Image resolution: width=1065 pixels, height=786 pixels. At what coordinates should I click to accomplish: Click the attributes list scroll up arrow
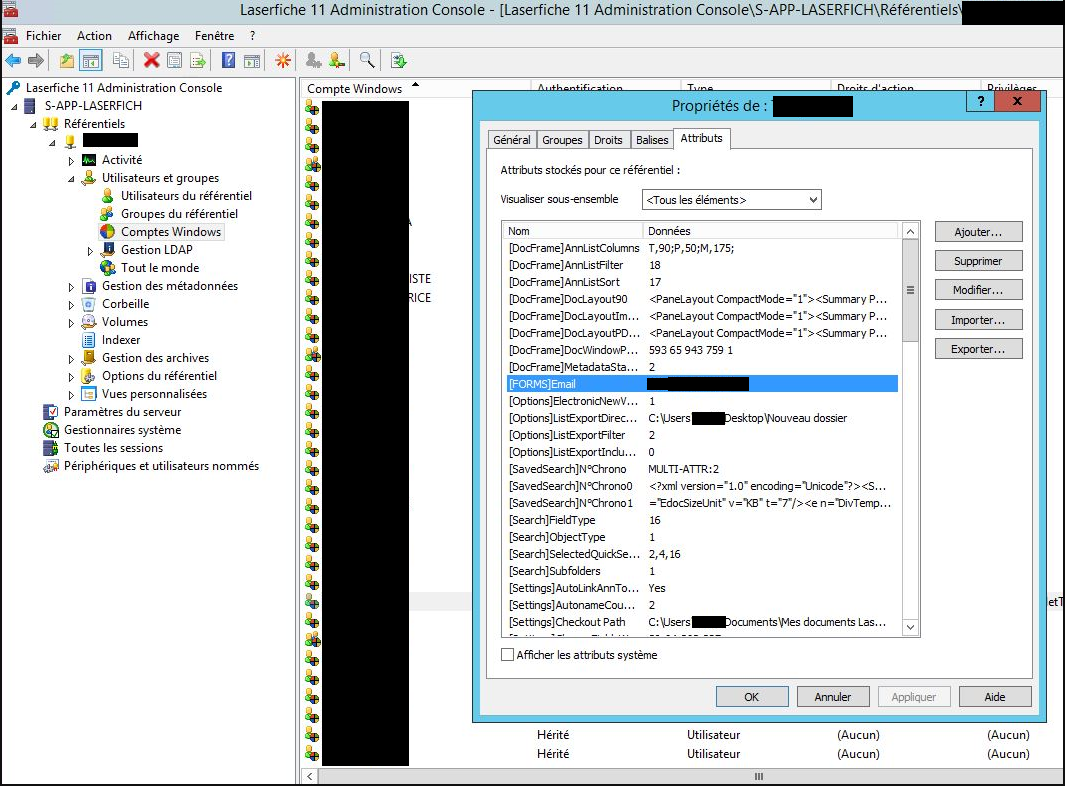click(910, 231)
